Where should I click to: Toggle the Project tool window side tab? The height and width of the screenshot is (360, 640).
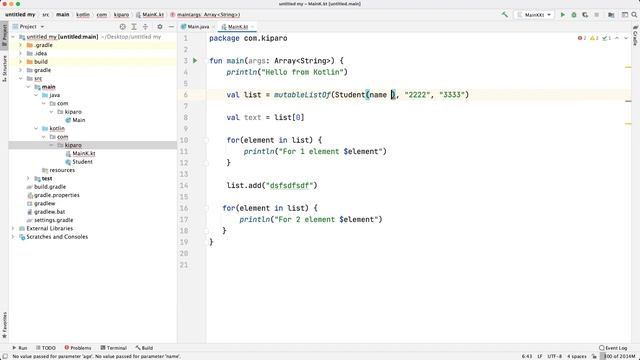[x=4, y=36]
